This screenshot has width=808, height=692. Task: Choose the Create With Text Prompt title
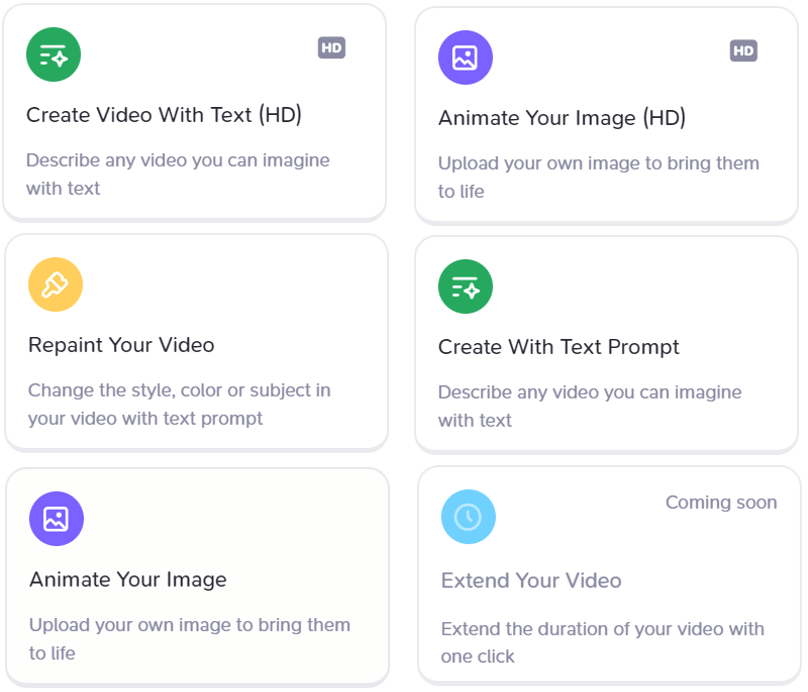pos(559,347)
